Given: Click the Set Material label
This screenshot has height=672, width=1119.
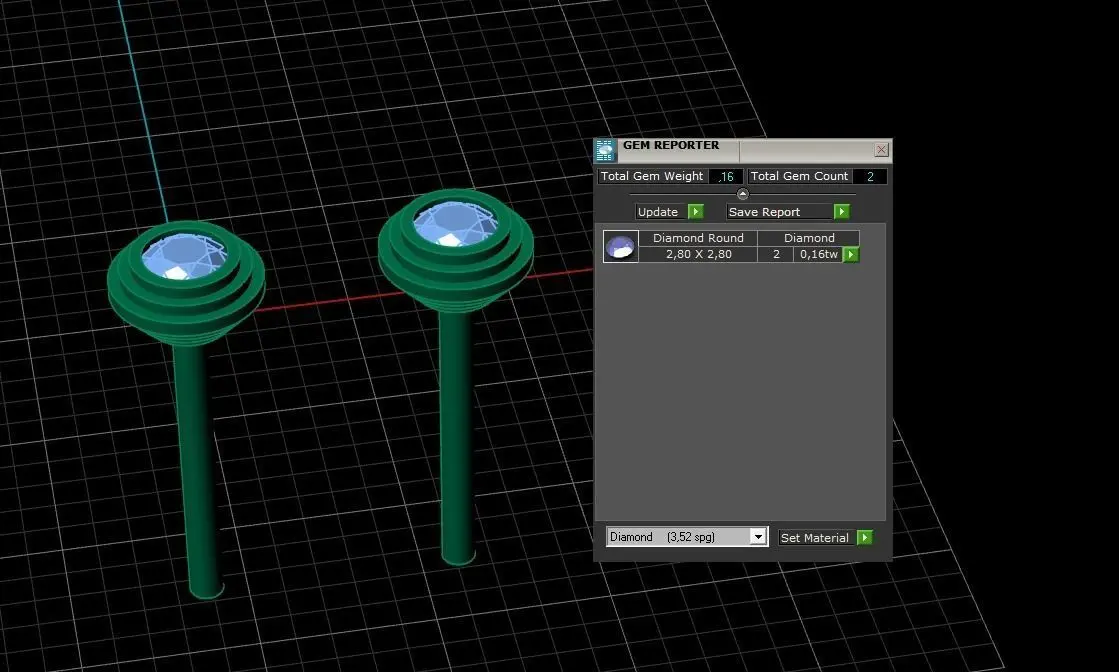Looking at the screenshot, I should (x=814, y=538).
